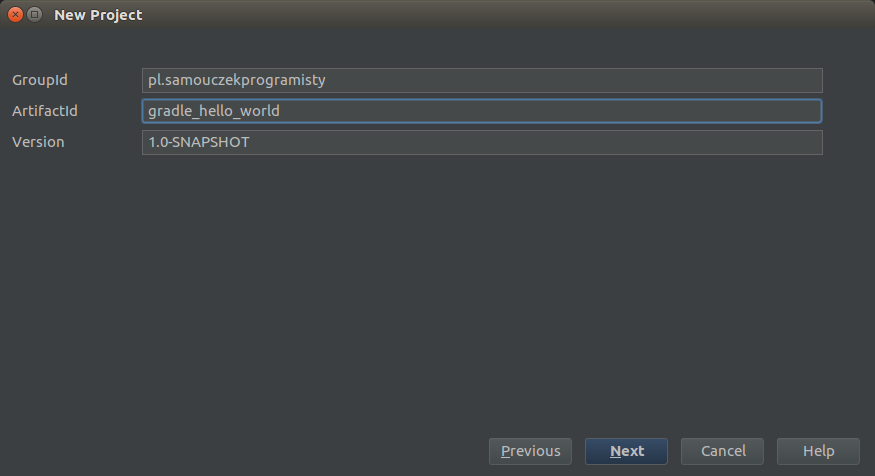Cancel the new project wizard
This screenshot has width=875, height=476.
[722, 451]
